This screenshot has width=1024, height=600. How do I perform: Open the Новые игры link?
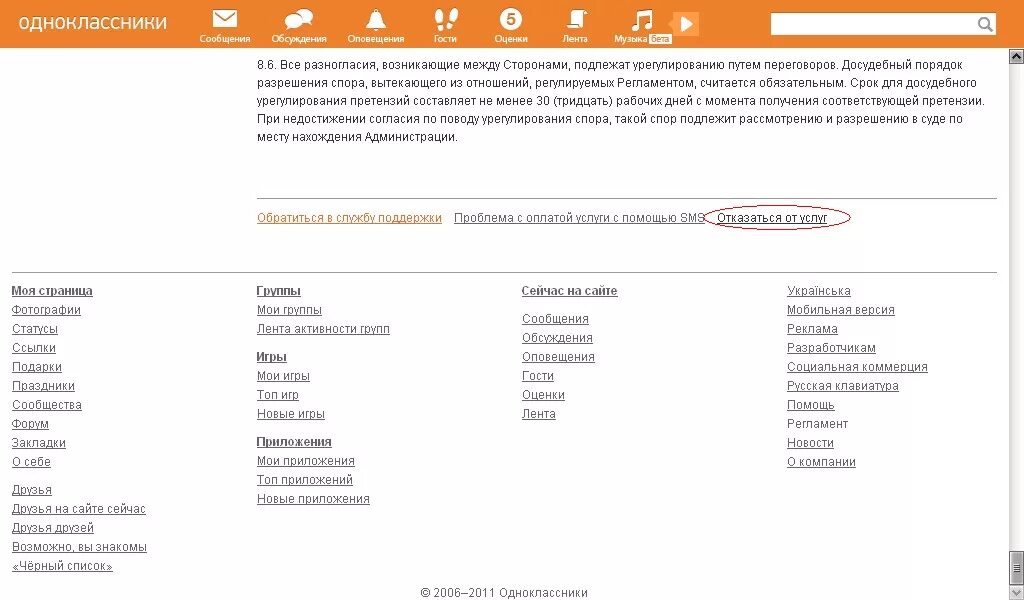pos(291,413)
